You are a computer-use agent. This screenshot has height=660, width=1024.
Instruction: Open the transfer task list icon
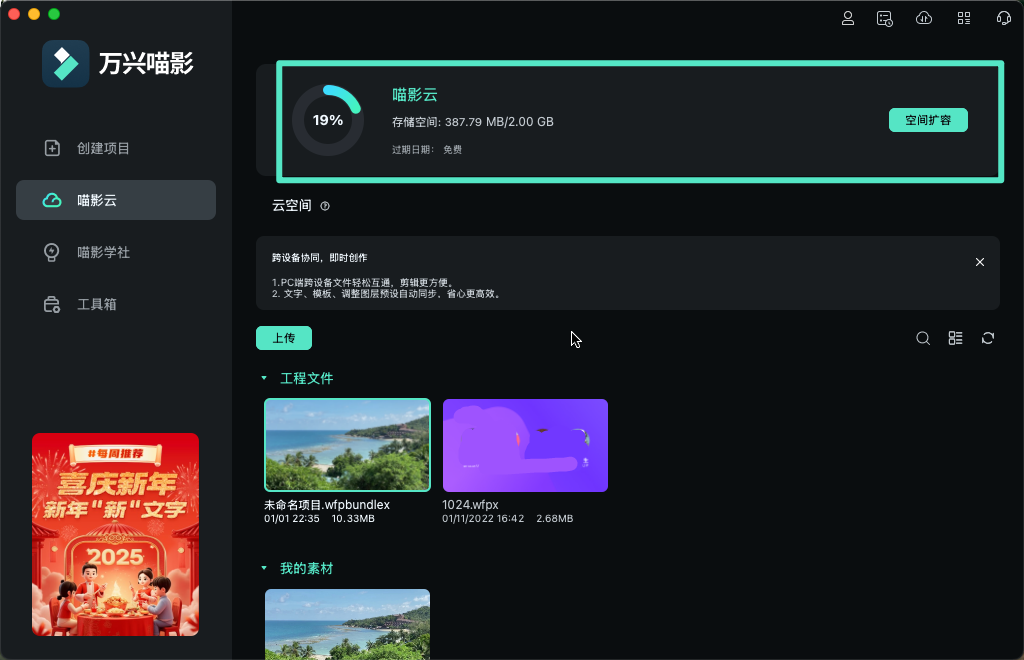tap(884, 17)
